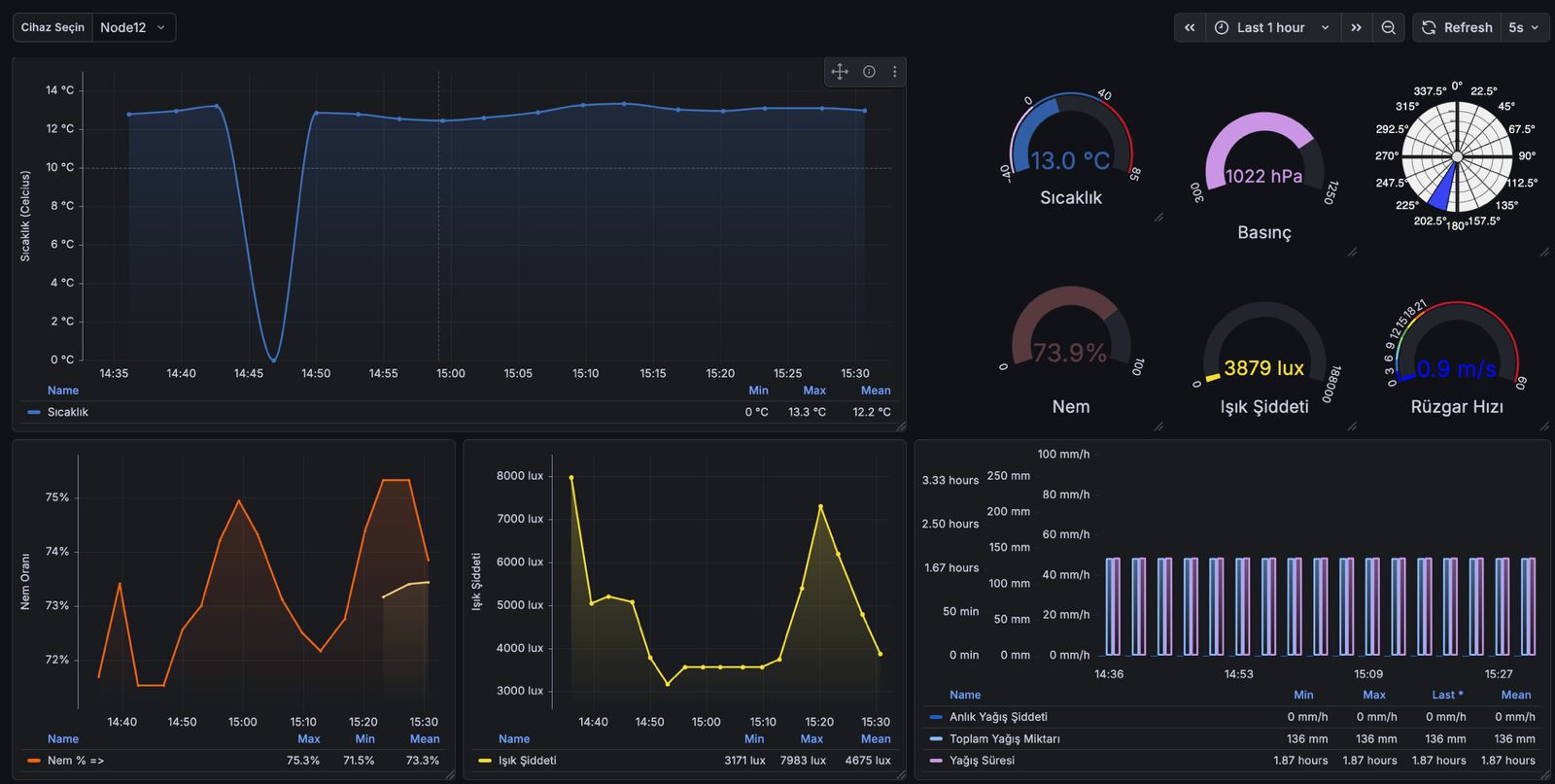Open the temperature panel's info icon
This screenshot has width=1555, height=784.
click(869, 72)
